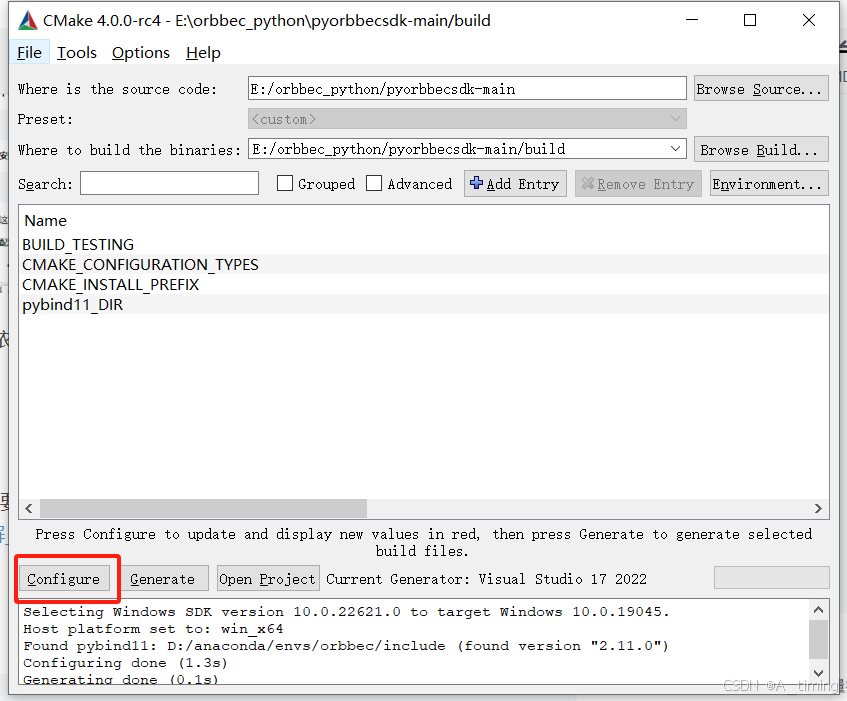Screen dimensions: 847x701
Task: Open the Tools menu
Action: coord(77,52)
